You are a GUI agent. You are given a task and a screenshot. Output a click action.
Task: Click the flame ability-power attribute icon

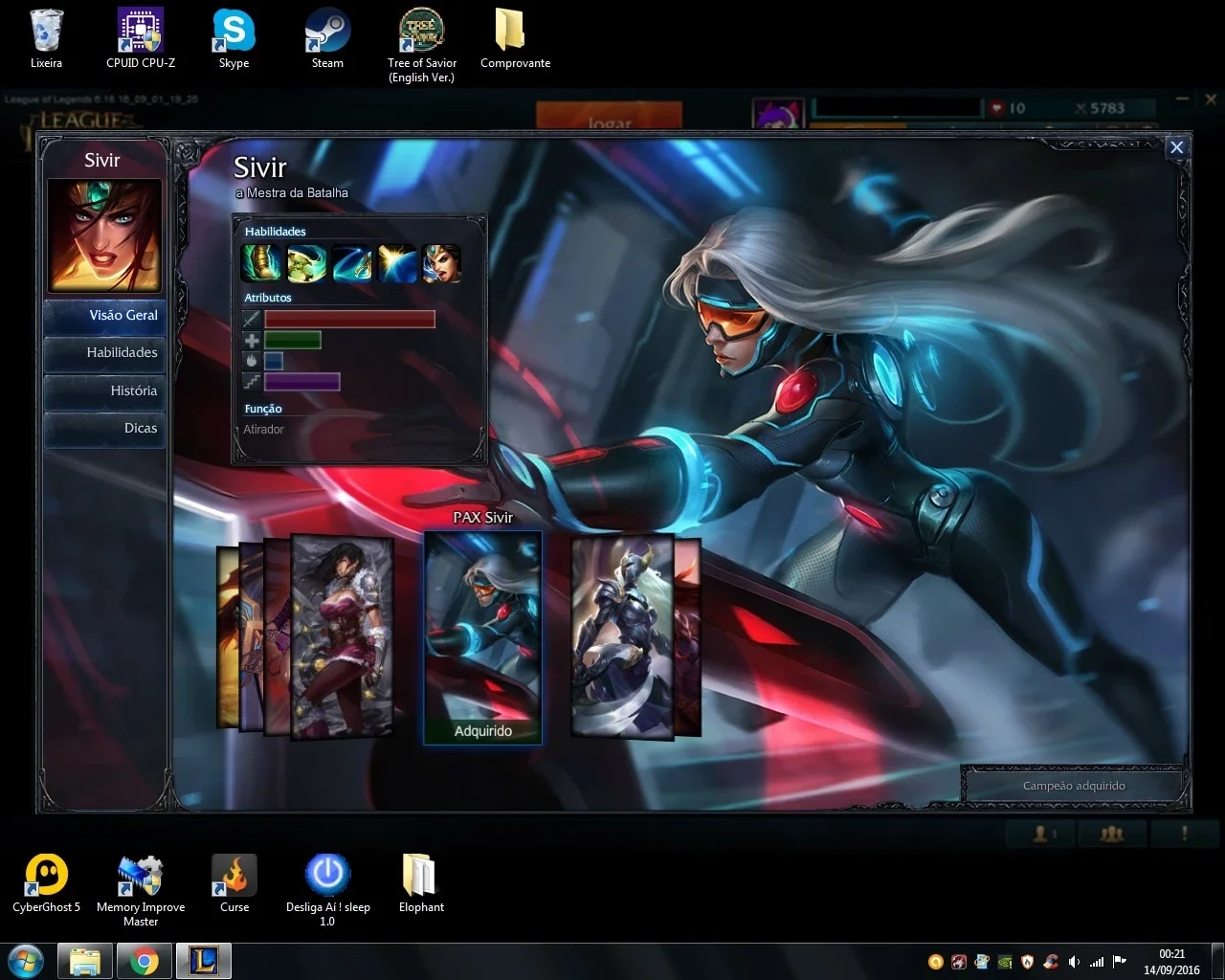tap(252, 361)
